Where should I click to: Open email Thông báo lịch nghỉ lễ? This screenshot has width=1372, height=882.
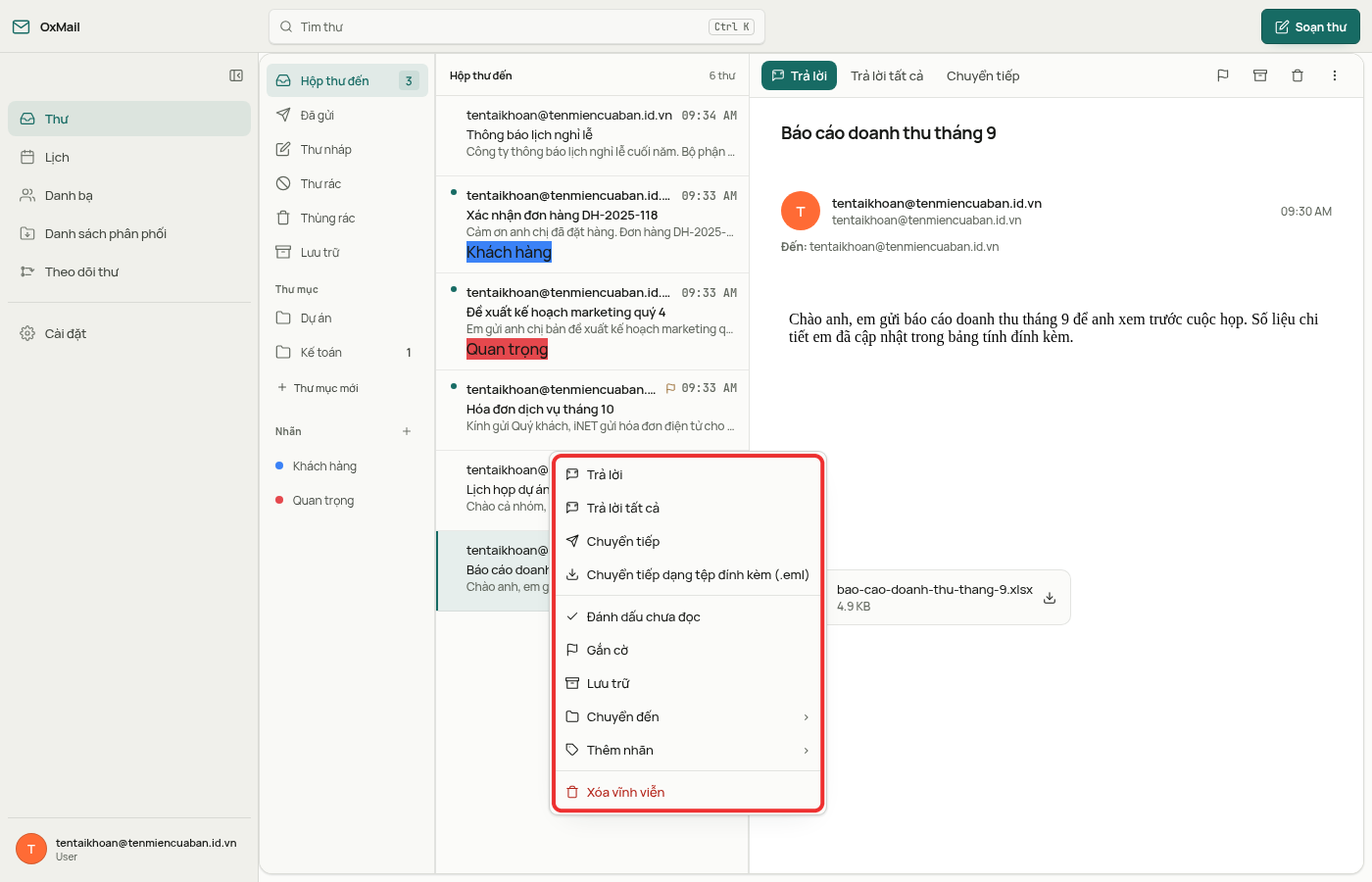pyautogui.click(x=592, y=134)
